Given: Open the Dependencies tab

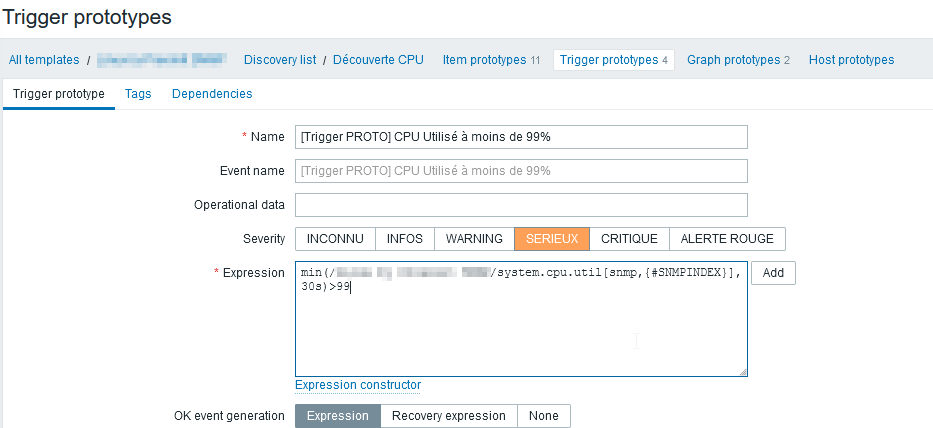Looking at the screenshot, I should click(212, 94).
